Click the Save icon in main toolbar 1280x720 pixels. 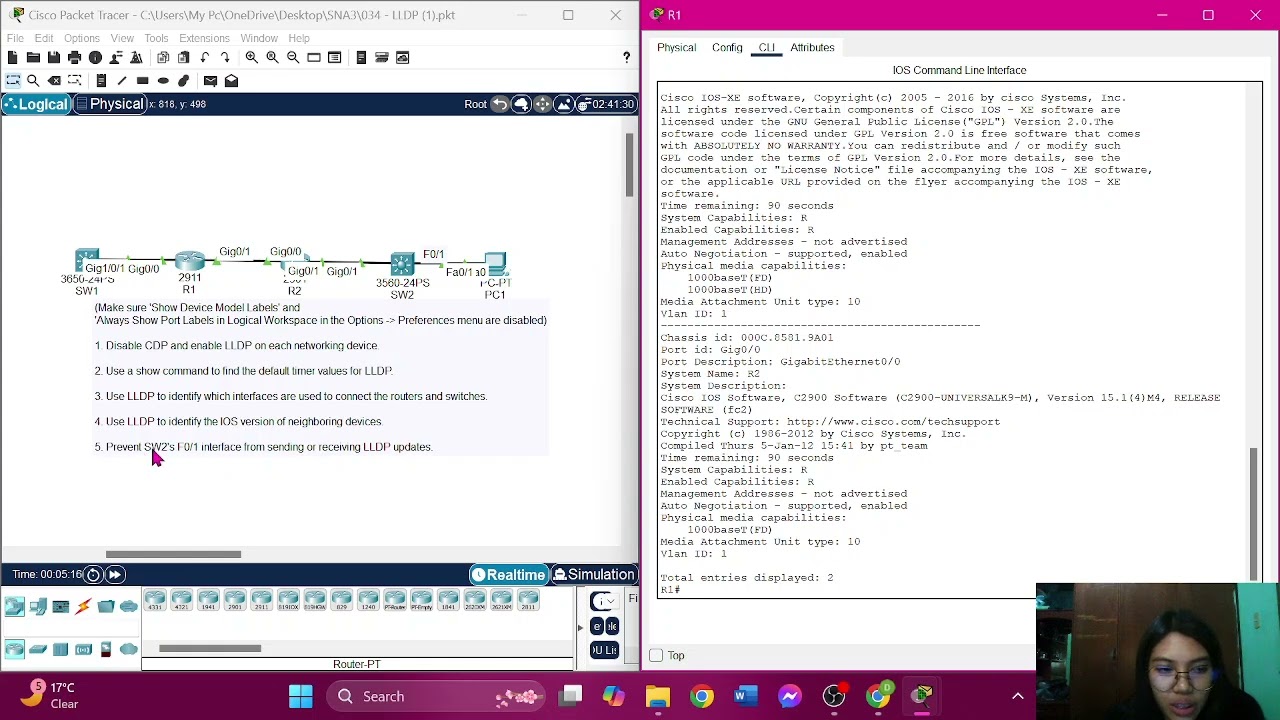(54, 58)
